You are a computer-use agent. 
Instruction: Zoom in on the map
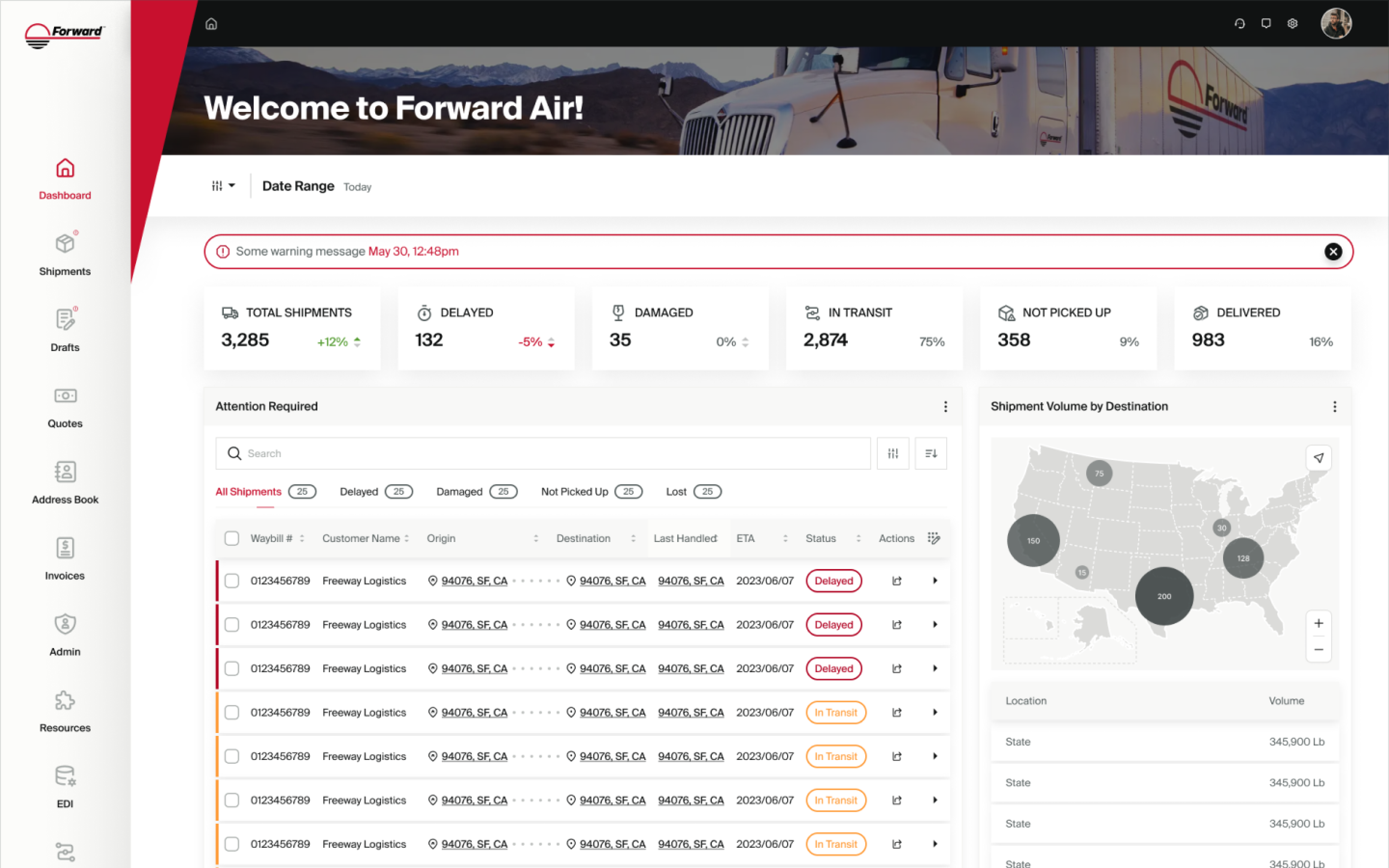1319,624
